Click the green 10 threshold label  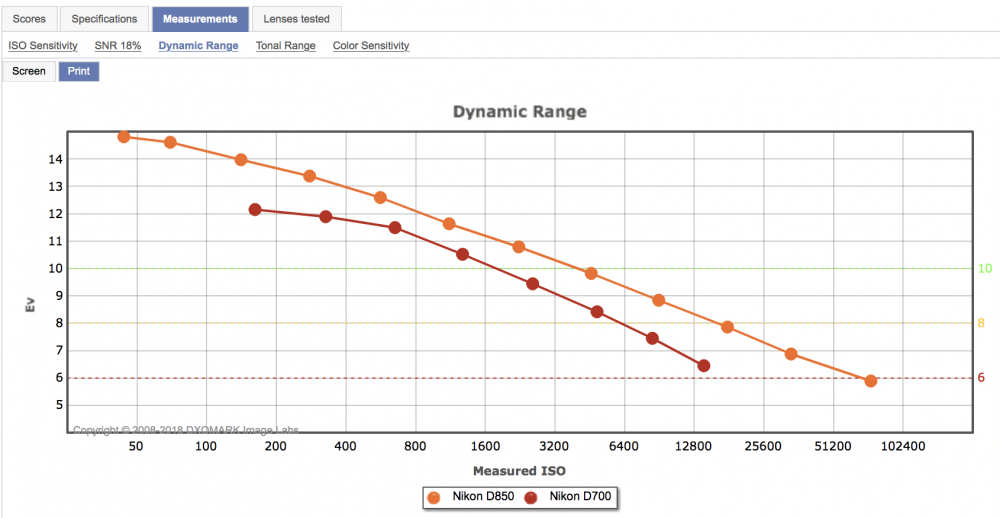985,268
